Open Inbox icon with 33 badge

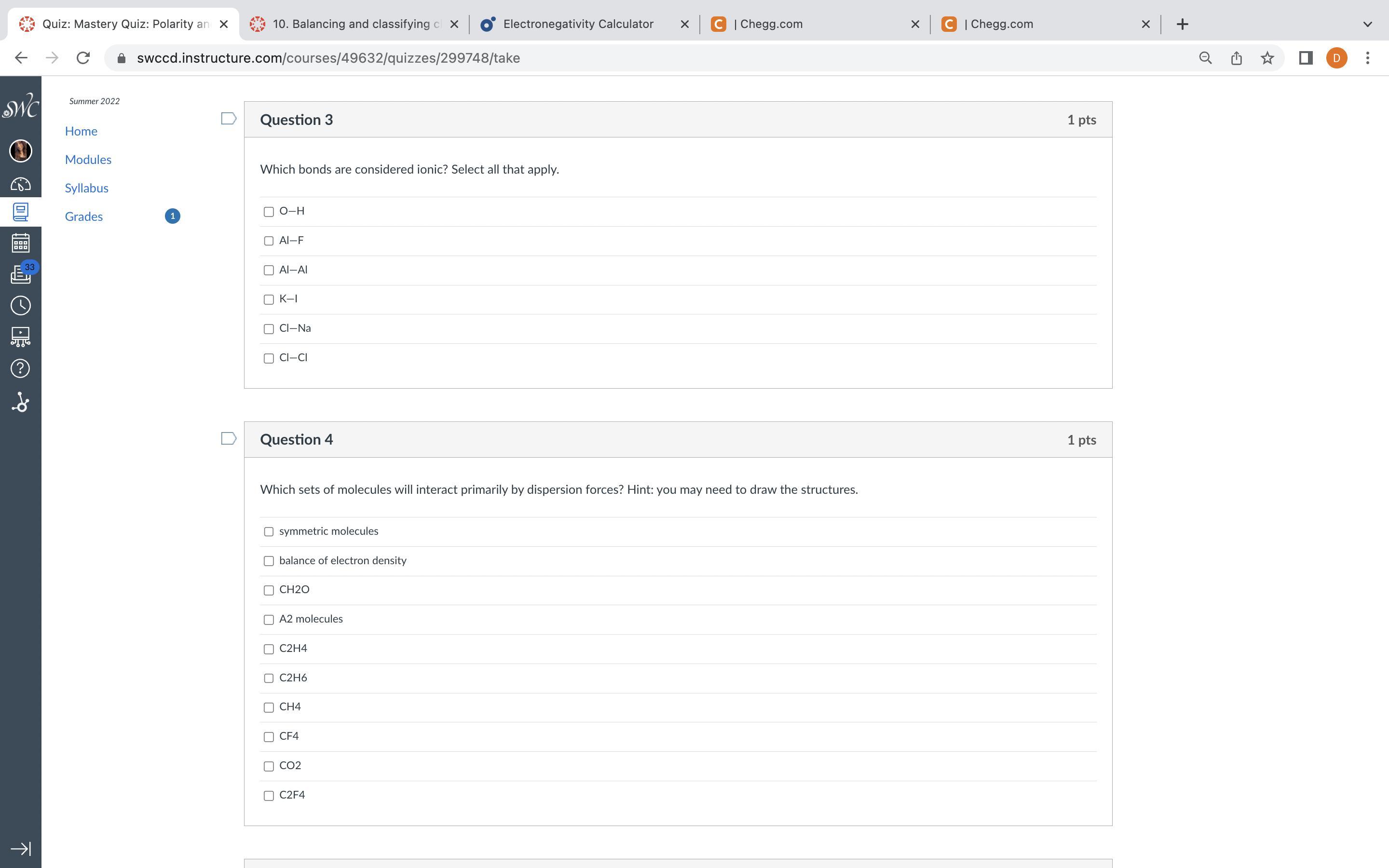21,274
